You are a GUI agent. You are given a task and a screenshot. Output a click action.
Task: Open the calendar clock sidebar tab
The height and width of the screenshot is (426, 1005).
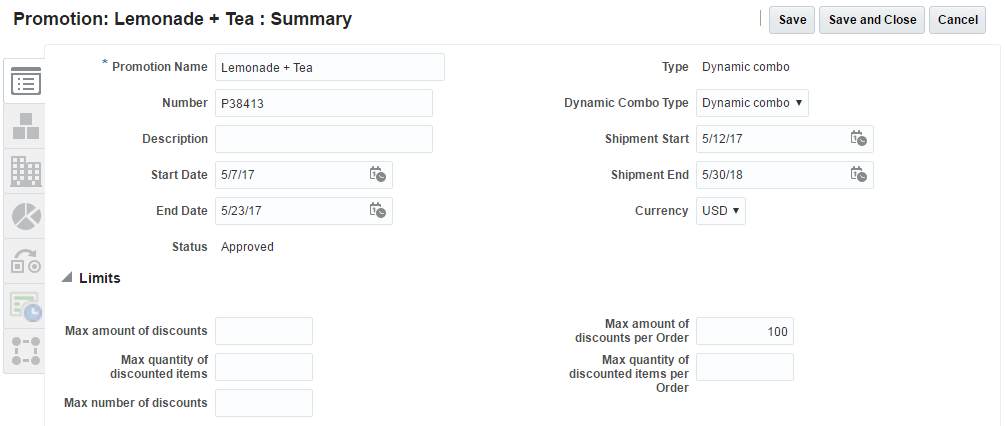pyautogui.click(x=25, y=306)
